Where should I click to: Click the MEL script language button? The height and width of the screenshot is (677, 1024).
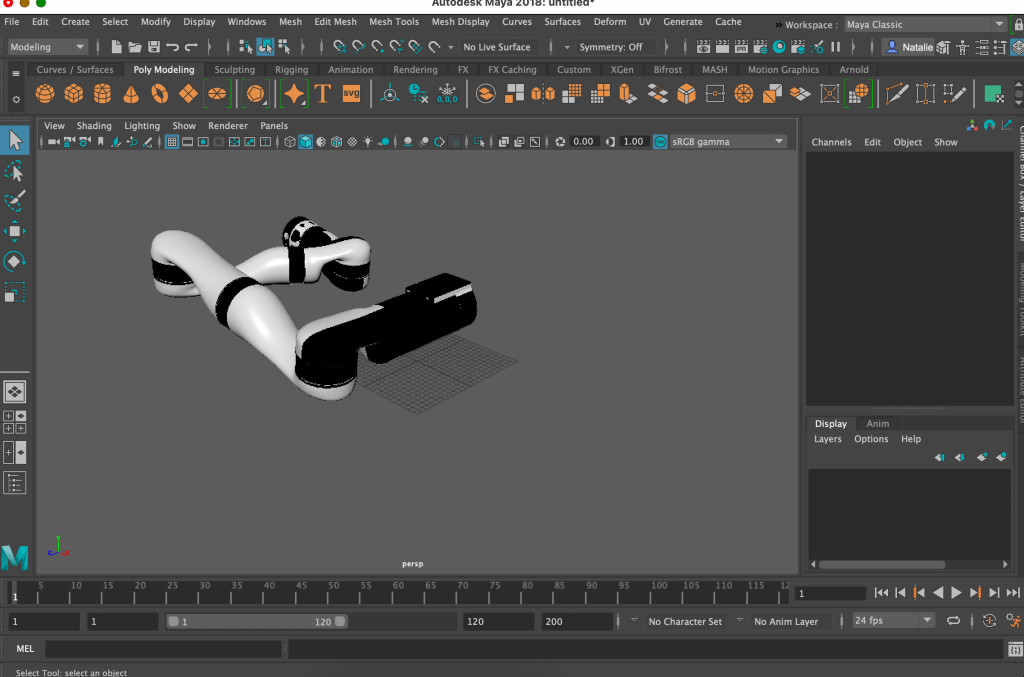pyautogui.click(x=25, y=649)
